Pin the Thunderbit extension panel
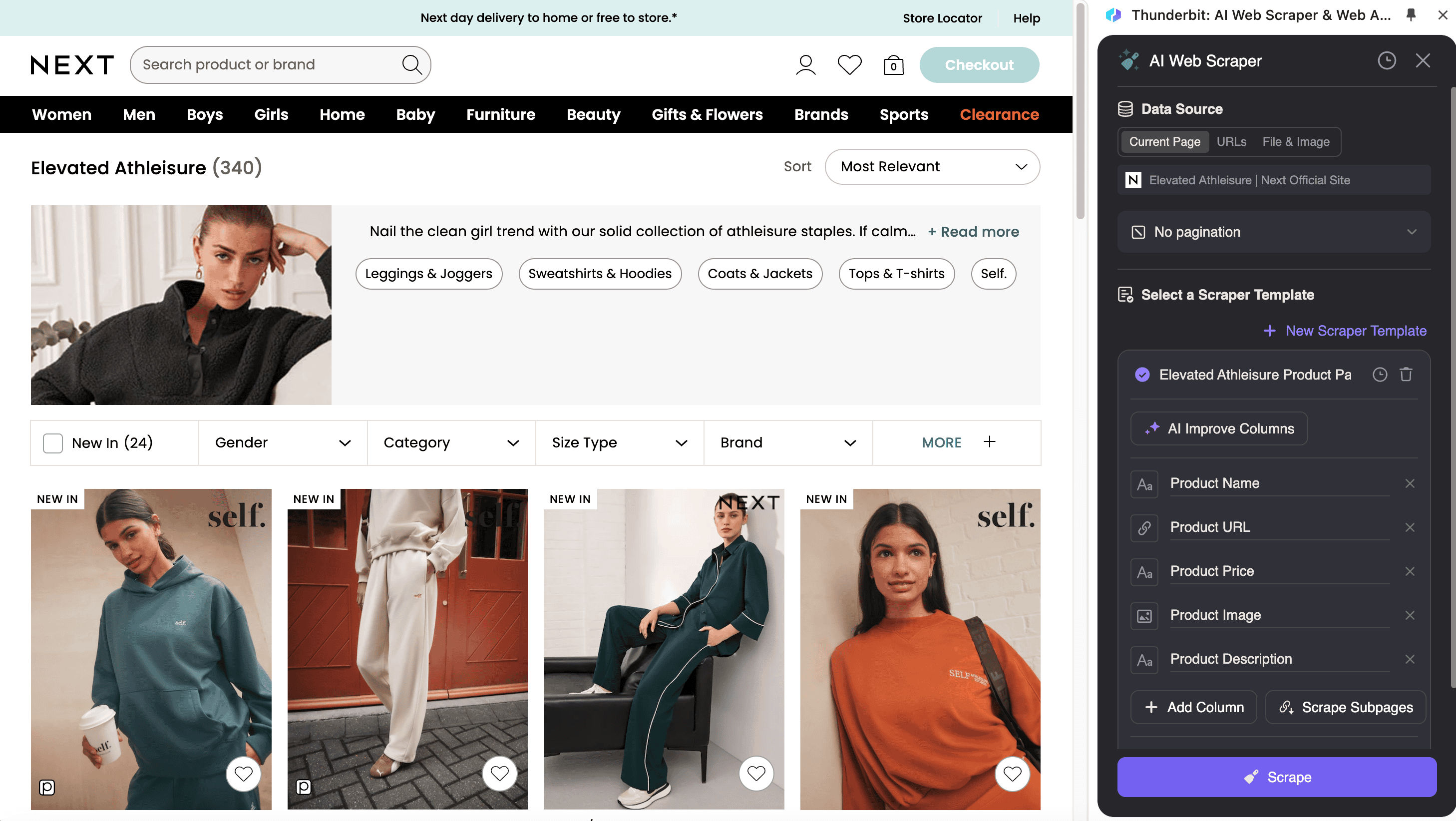The height and width of the screenshot is (821, 1456). (1411, 15)
